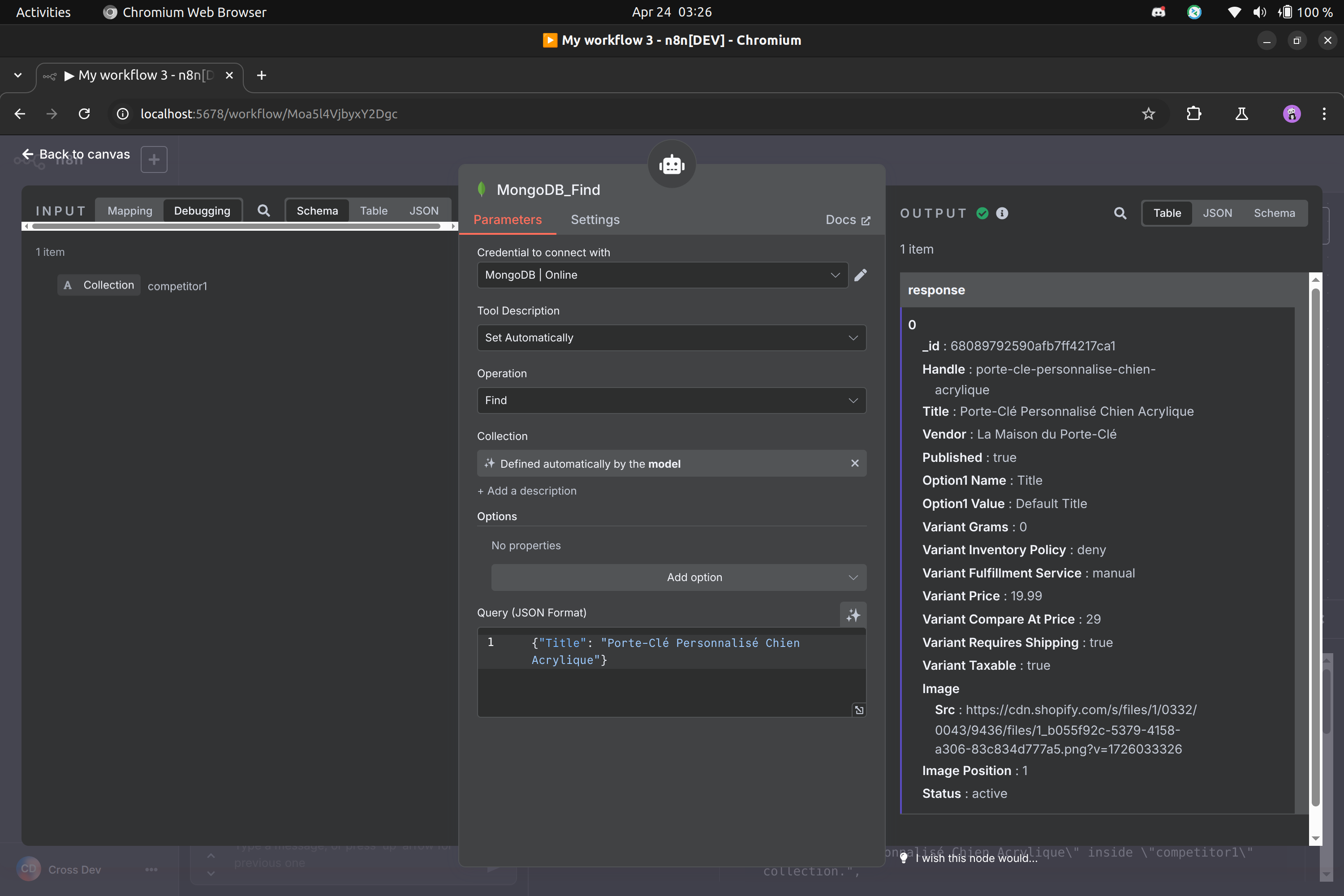Image resolution: width=1344 pixels, height=896 pixels.
Task: Open Chromium labs flask icon
Action: [x=1242, y=114]
